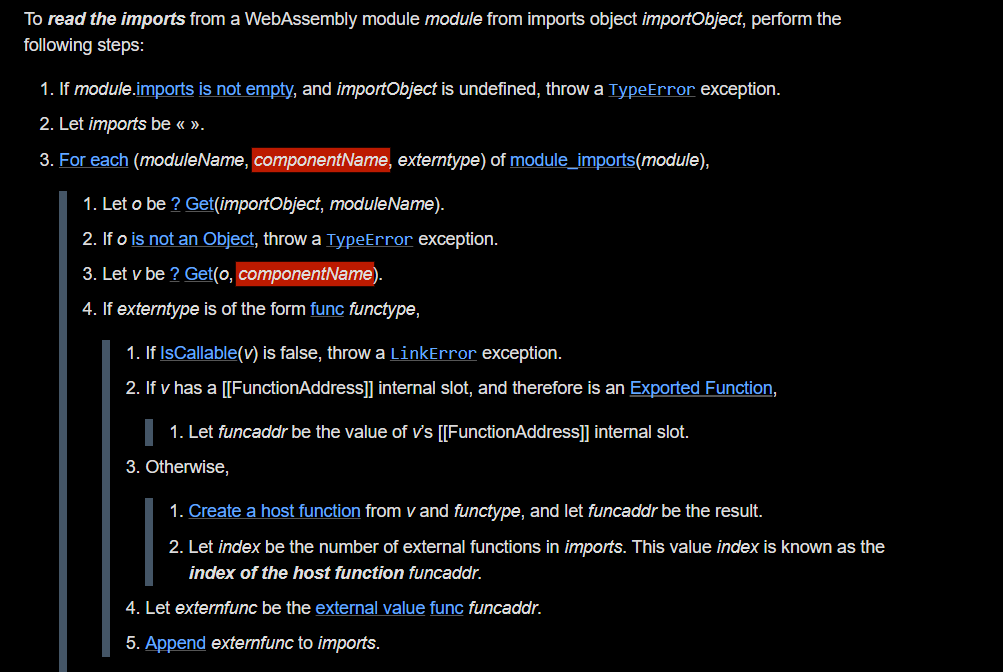
Task: Click Get link before (importObject, moduleName)
Action: (x=199, y=204)
